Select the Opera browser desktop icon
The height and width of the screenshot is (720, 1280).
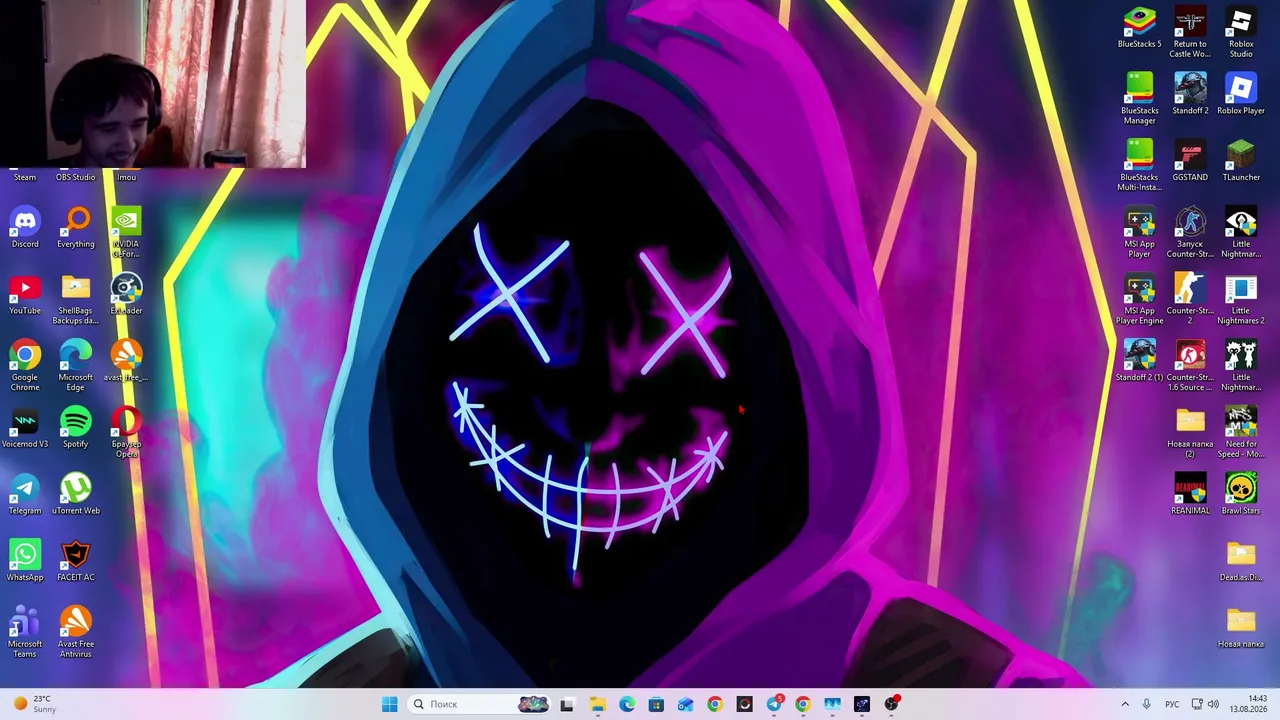pyautogui.click(x=126, y=433)
